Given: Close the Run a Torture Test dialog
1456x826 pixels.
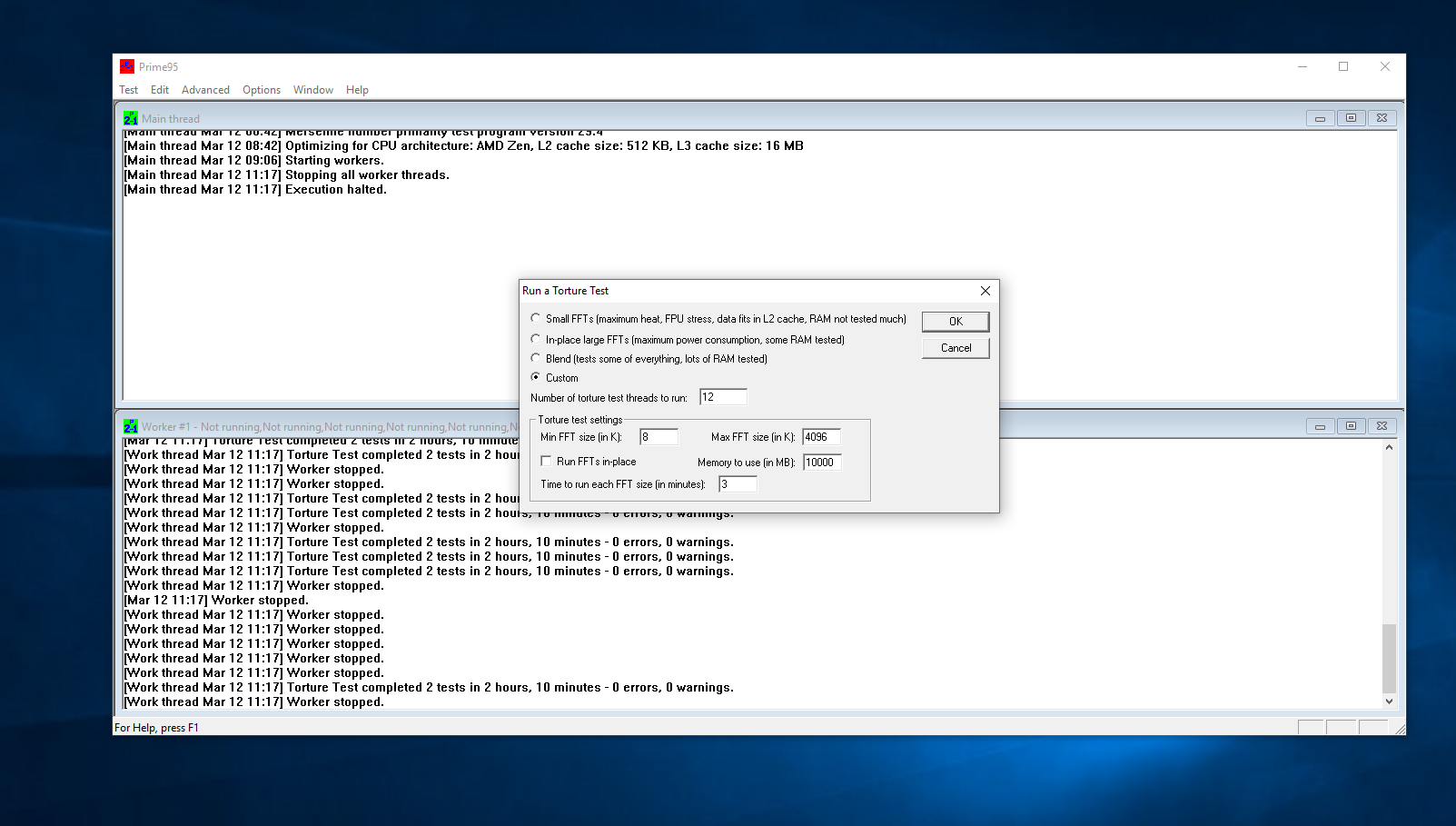Looking at the screenshot, I should [985, 291].
